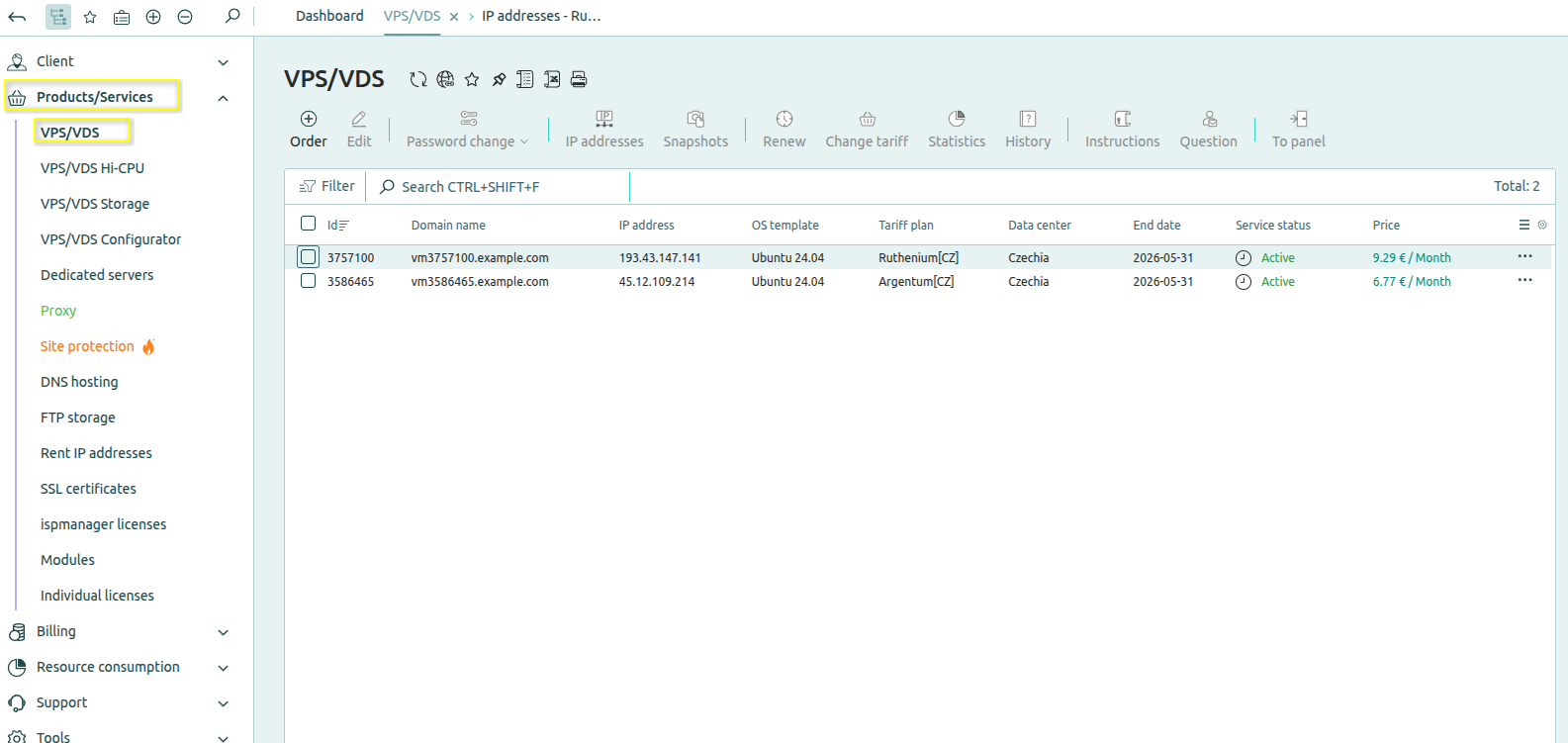Image resolution: width=1568 pixels, height=743 pixels.
Task: Click the Order new VPS button
Action: [308, 130]
